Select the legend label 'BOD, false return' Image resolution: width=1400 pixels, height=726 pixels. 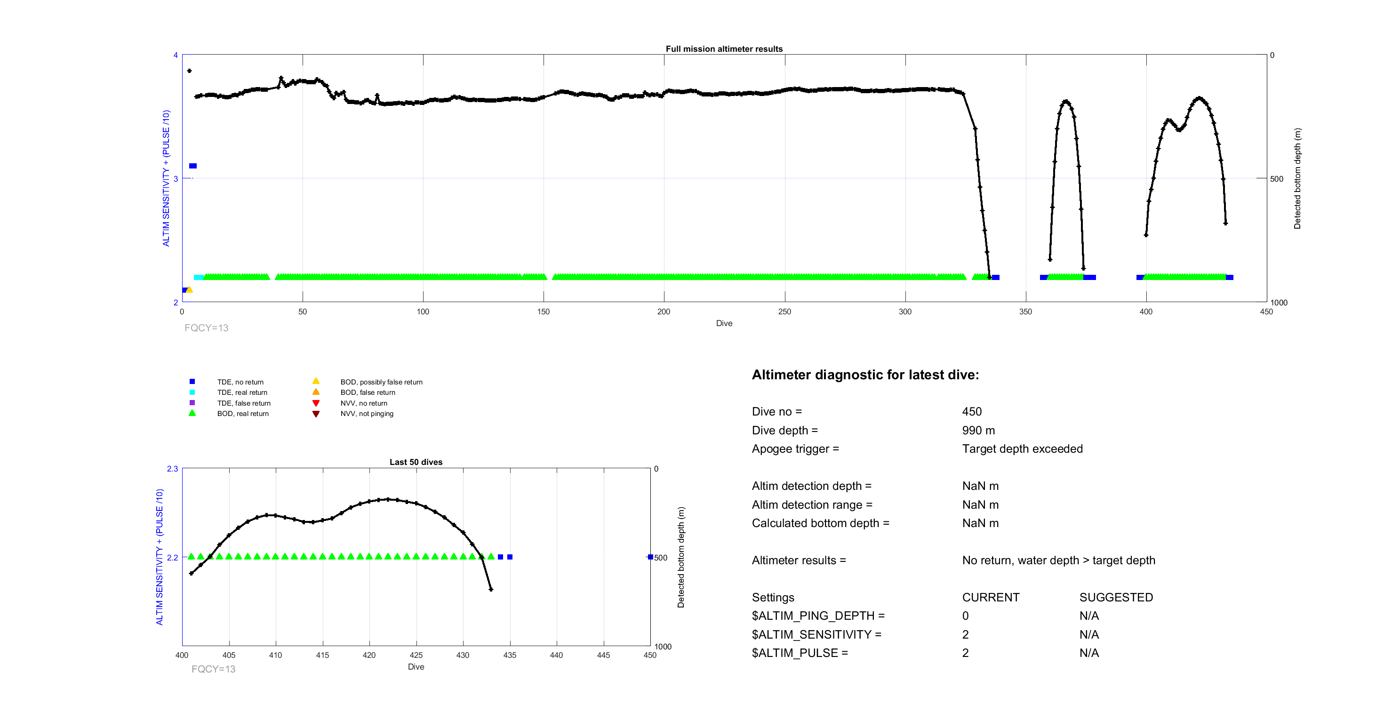(367, 393)
